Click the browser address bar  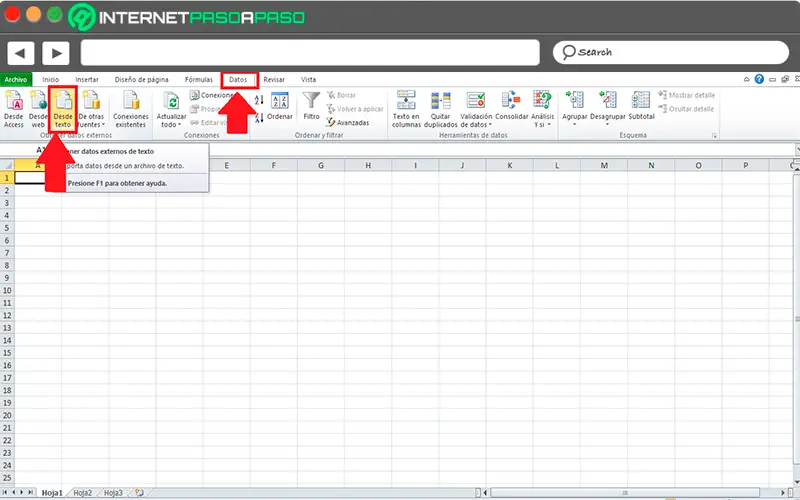(x=310, y=53)
